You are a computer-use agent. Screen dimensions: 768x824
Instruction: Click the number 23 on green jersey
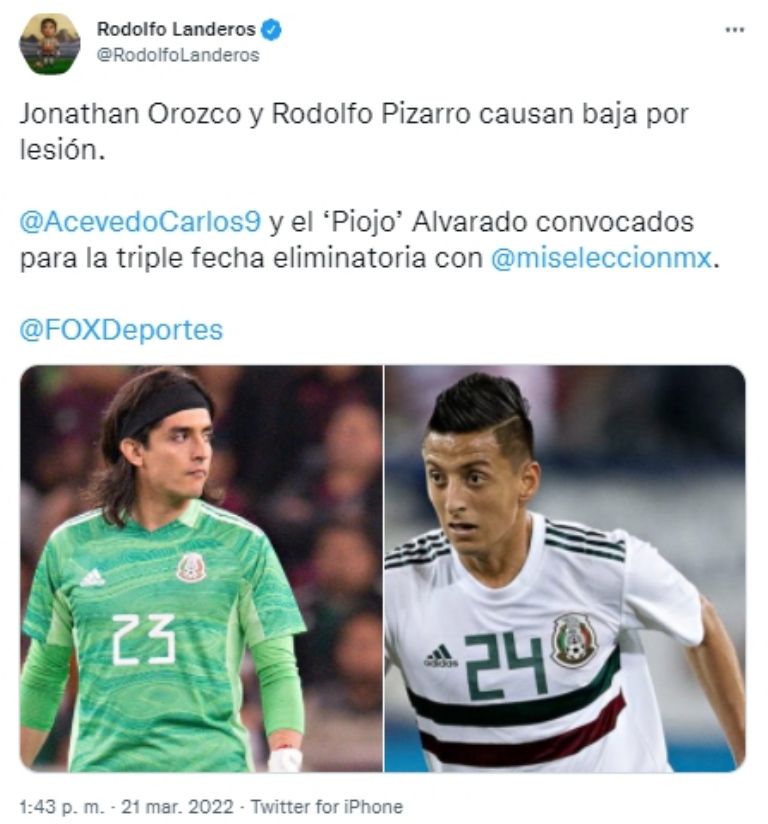tap(144, 639)
